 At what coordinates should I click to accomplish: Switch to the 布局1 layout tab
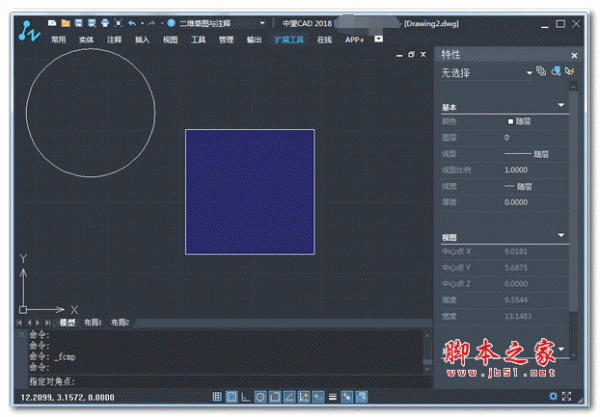click(94, 323)
